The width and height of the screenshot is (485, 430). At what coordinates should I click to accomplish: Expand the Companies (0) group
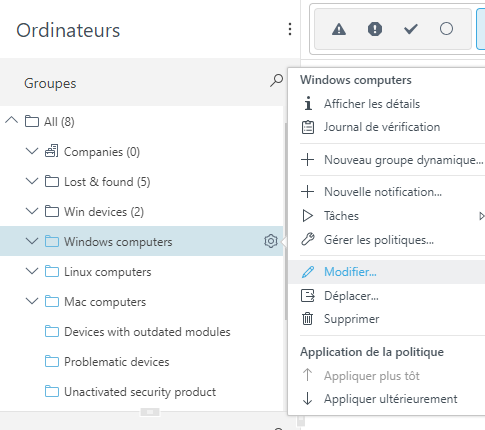32,151
